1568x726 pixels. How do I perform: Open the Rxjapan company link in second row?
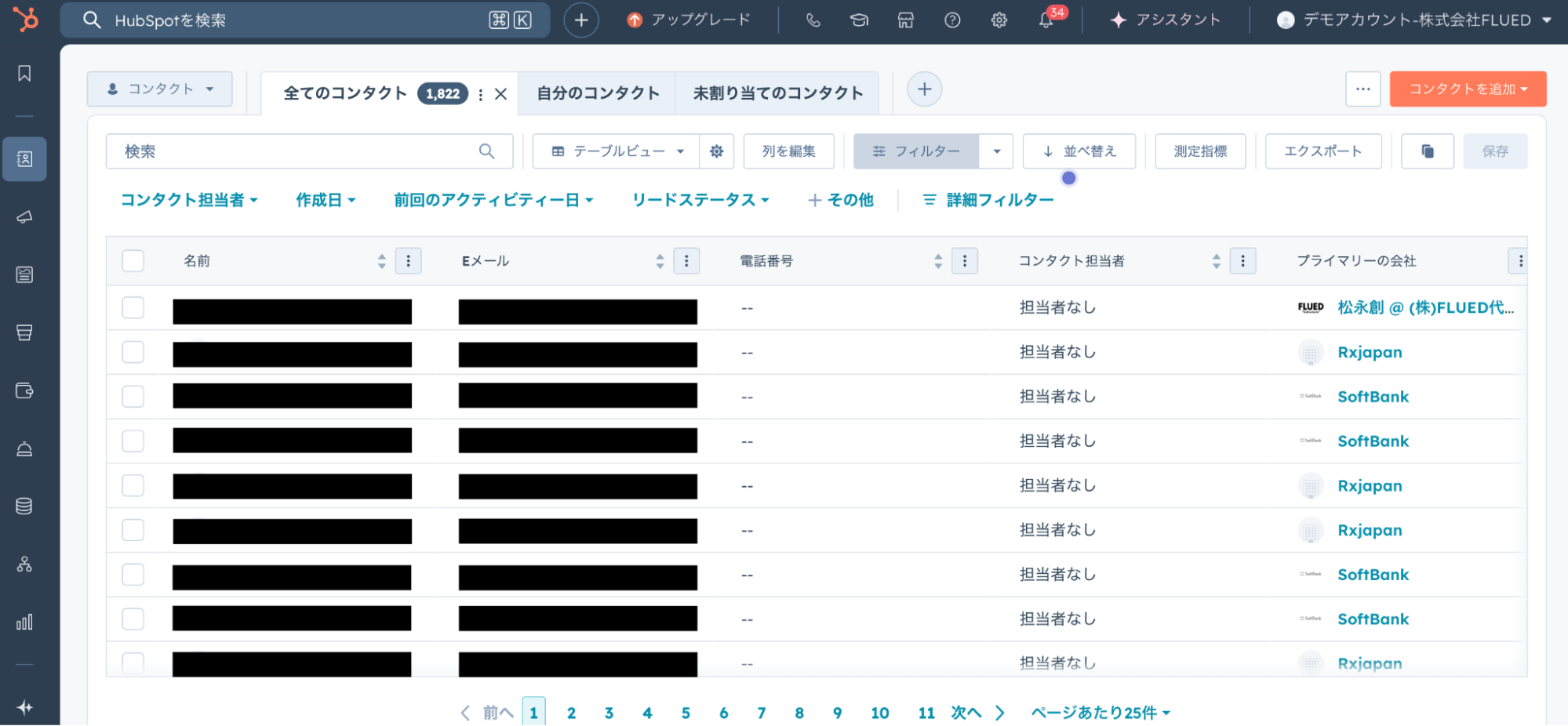1370,352
